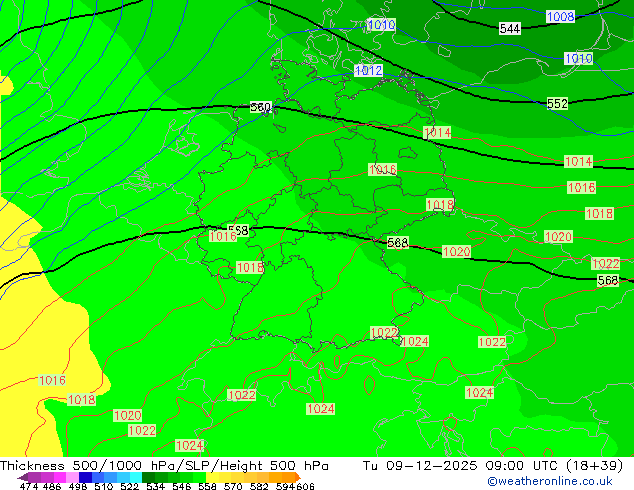Click the '594' legend value
Image resolution: width=634 pixels, height=490 pixels.
tap(285, 486)
